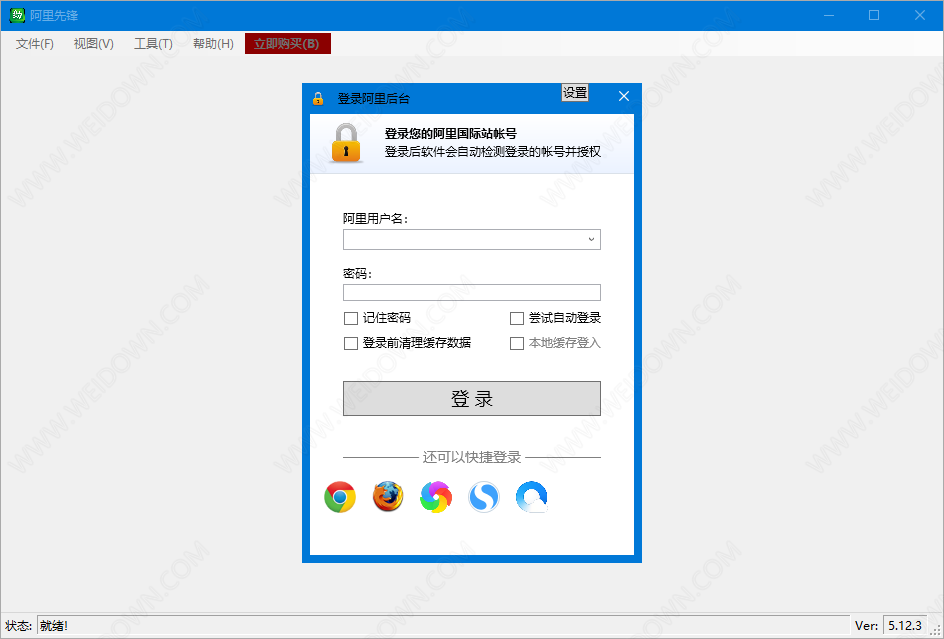Open the 文件(F) menu
This screenshot has width=944, height=639.
click(35, 44)
